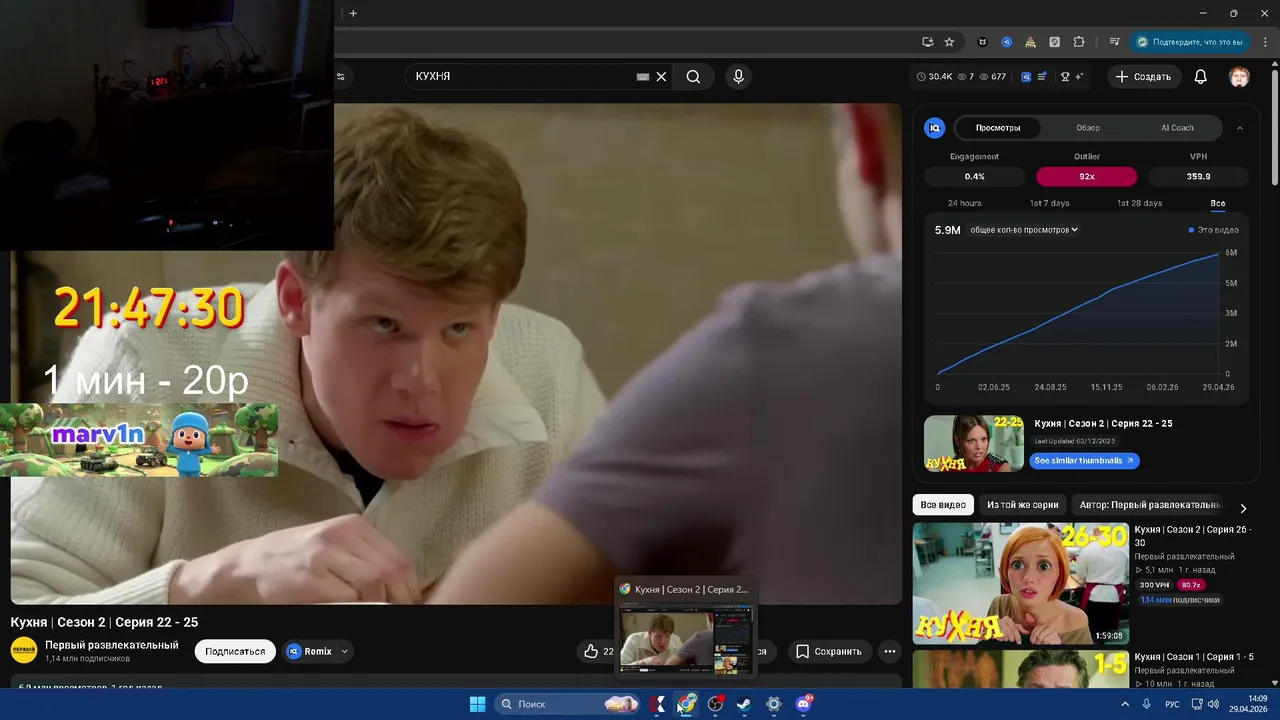Select the 1st 28 days range
Viewport: 1280px width, 720px height.
tap(1139, 203)
